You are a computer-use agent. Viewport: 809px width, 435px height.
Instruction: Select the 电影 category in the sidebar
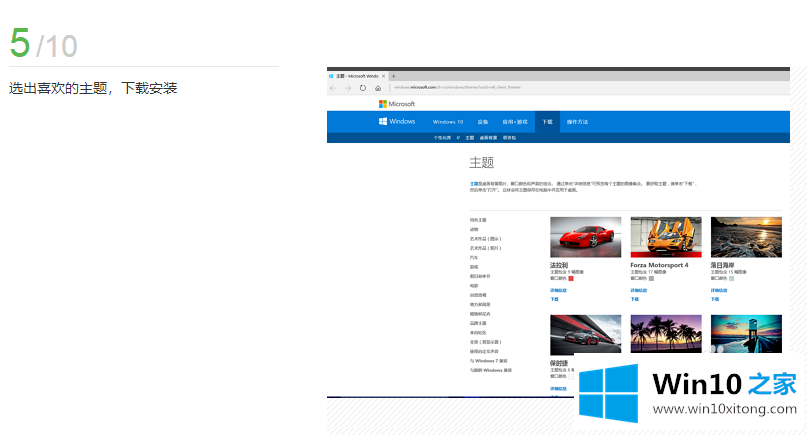(474, 285)
